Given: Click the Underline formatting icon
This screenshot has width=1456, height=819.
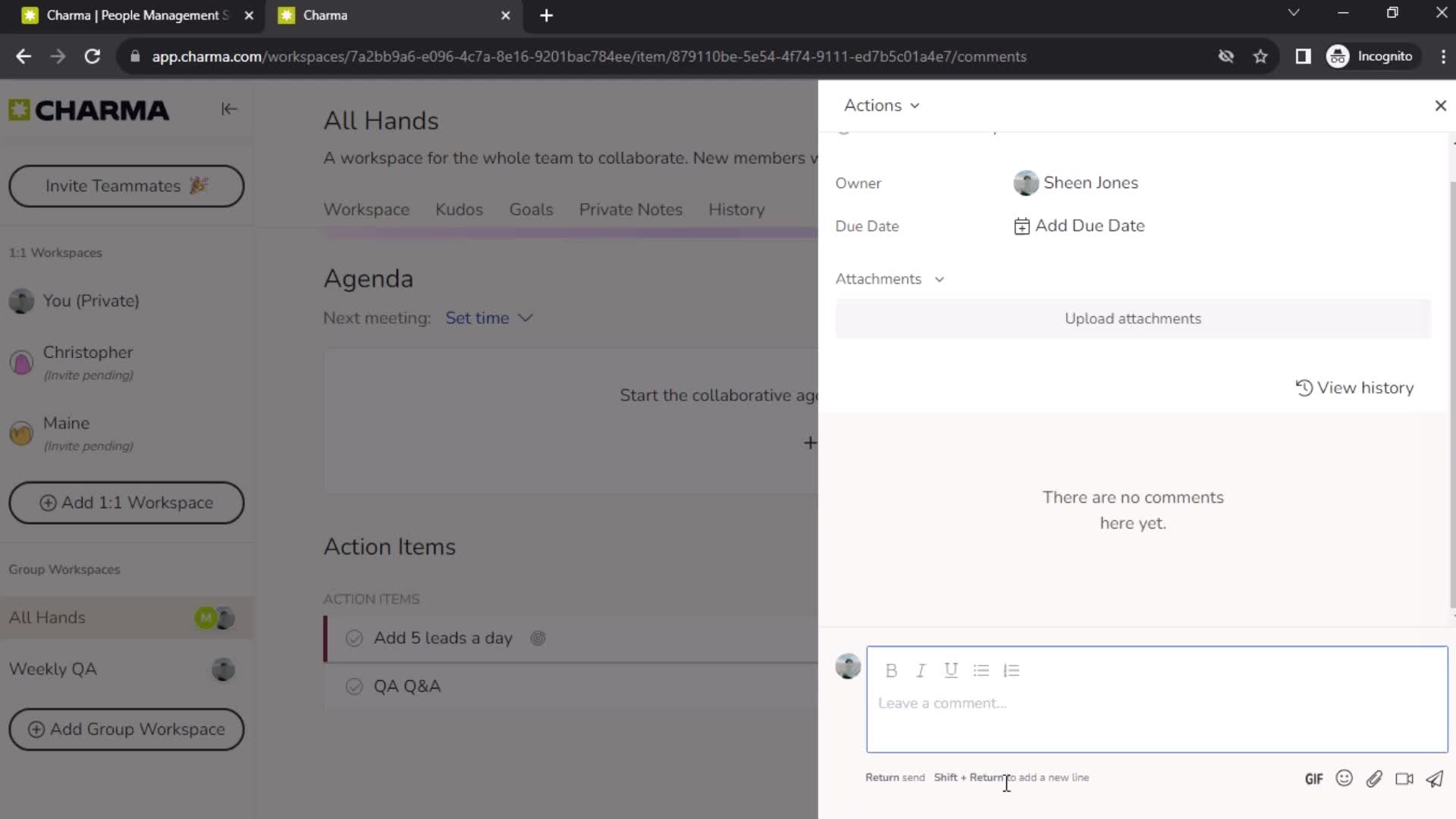Looking at the screenshot, I should point(951,670).
